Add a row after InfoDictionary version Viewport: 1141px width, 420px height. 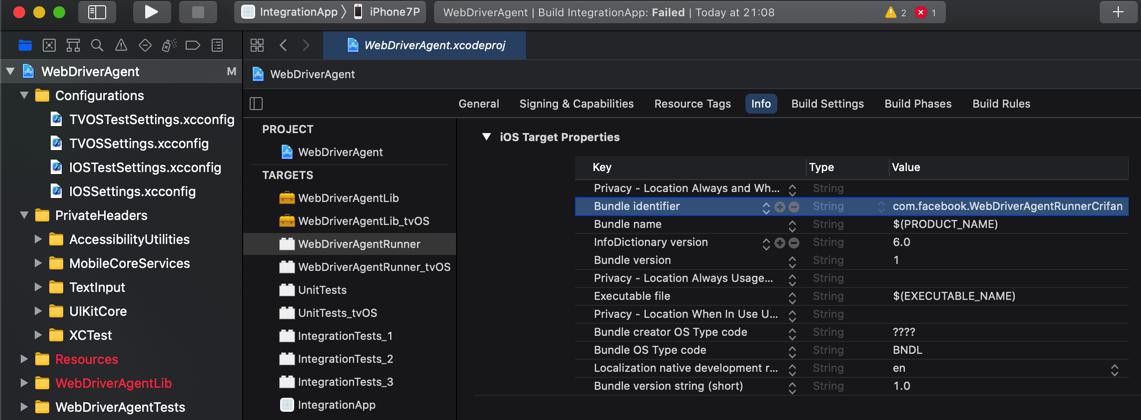(x=780, y=242)
